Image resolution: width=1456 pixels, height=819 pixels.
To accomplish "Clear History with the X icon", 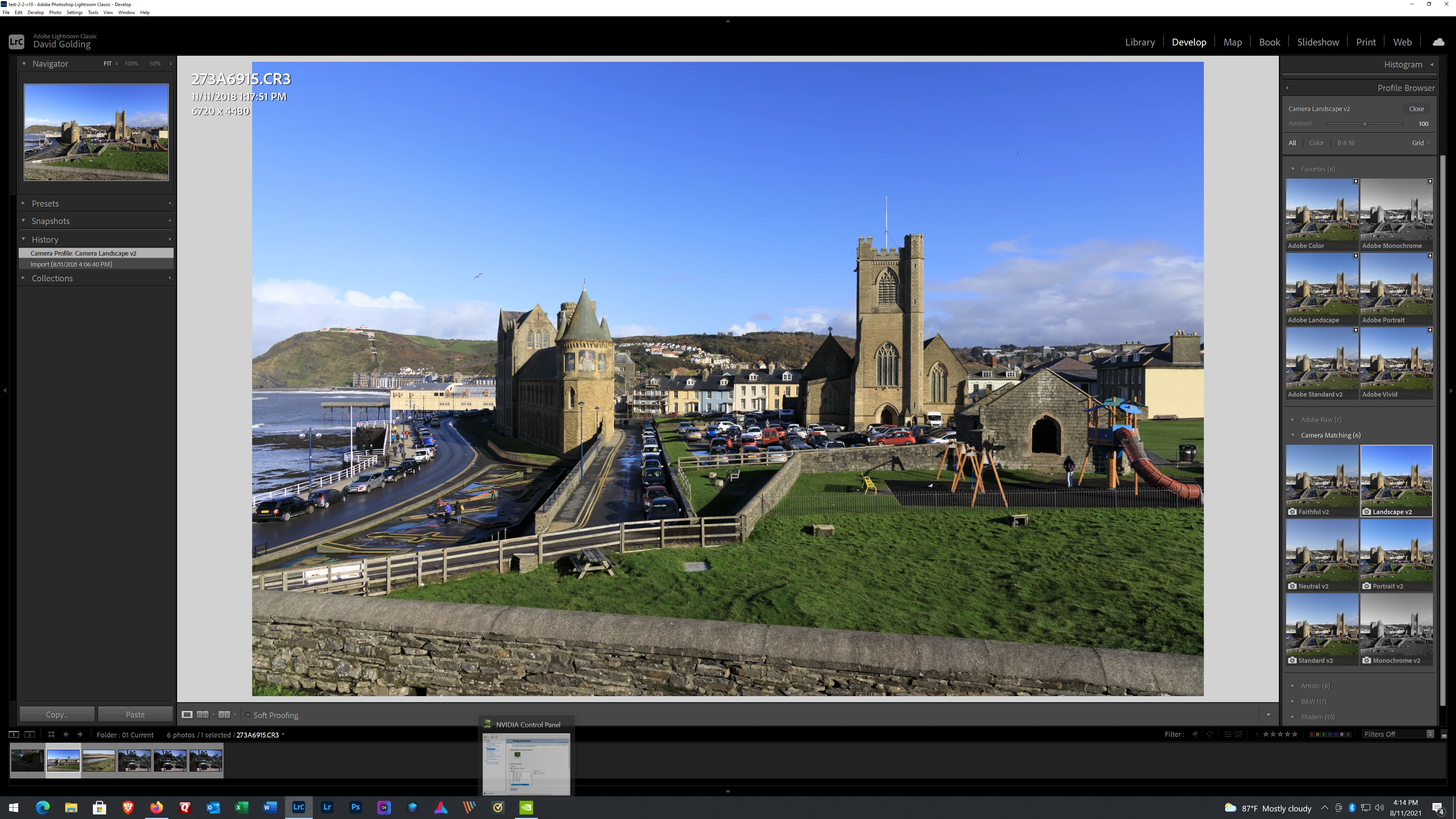I will [169, 240].
